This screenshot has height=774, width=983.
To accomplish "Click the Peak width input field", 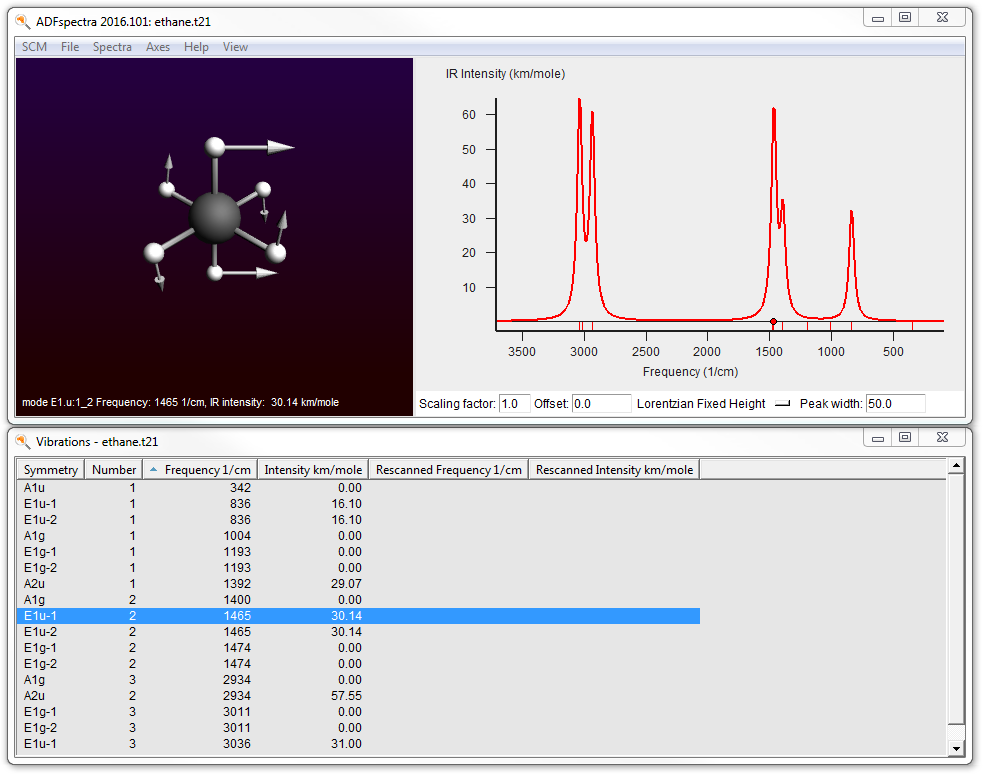I will pos(895,404).
